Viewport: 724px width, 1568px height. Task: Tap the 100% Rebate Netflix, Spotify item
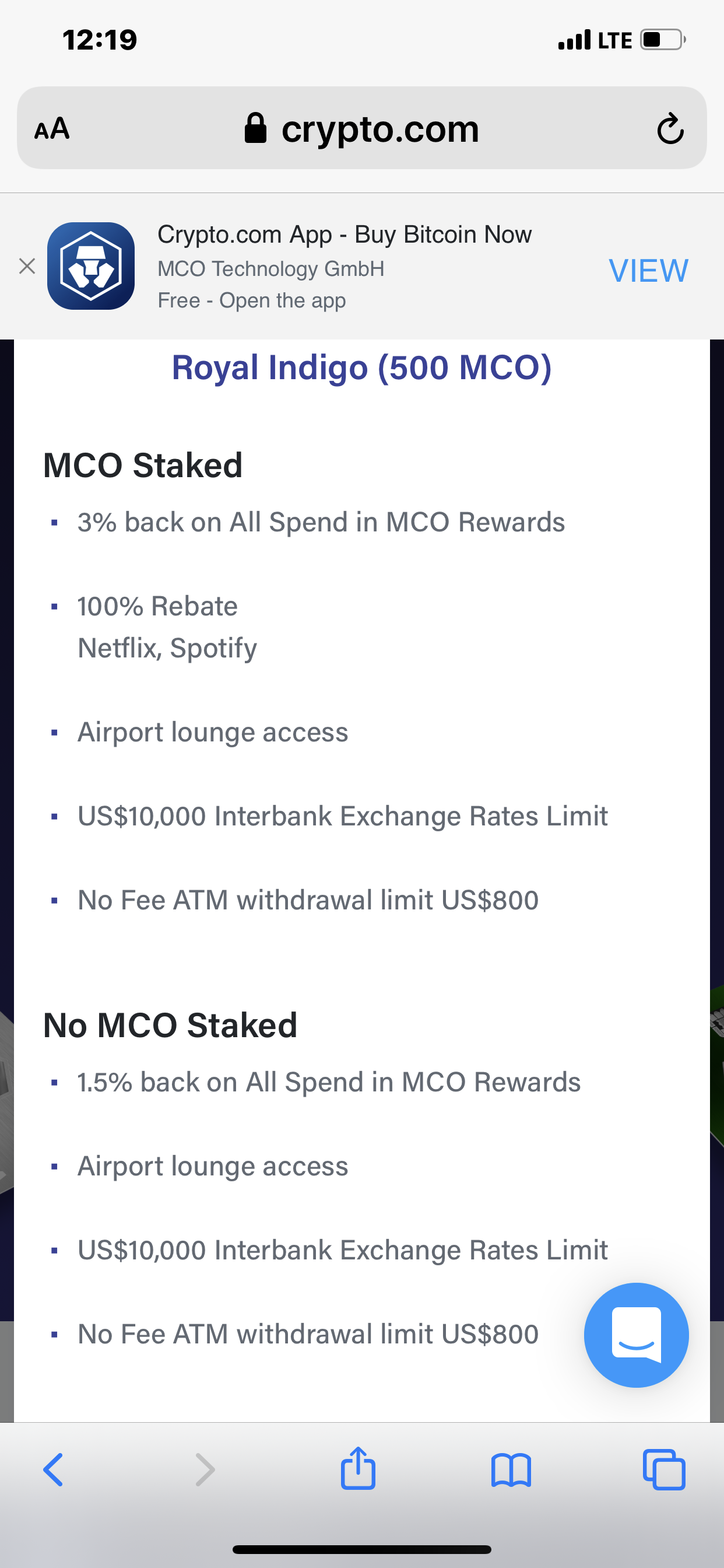(x=167, y=627)
